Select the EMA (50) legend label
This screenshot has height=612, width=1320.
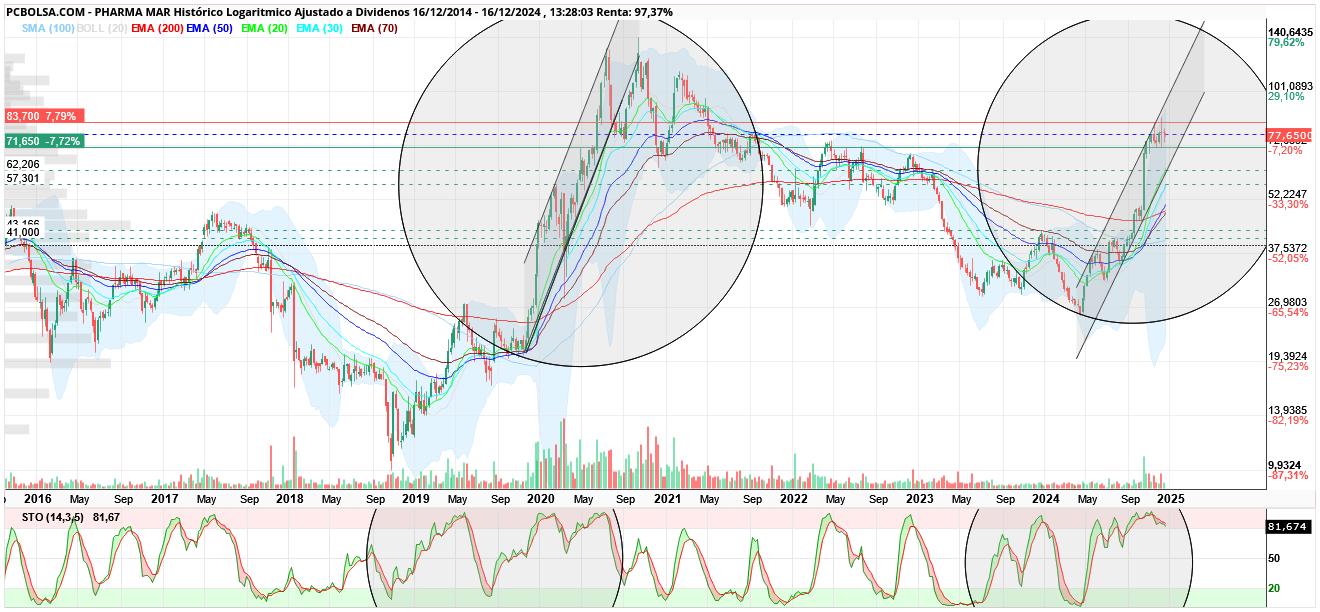coord(210,28)
